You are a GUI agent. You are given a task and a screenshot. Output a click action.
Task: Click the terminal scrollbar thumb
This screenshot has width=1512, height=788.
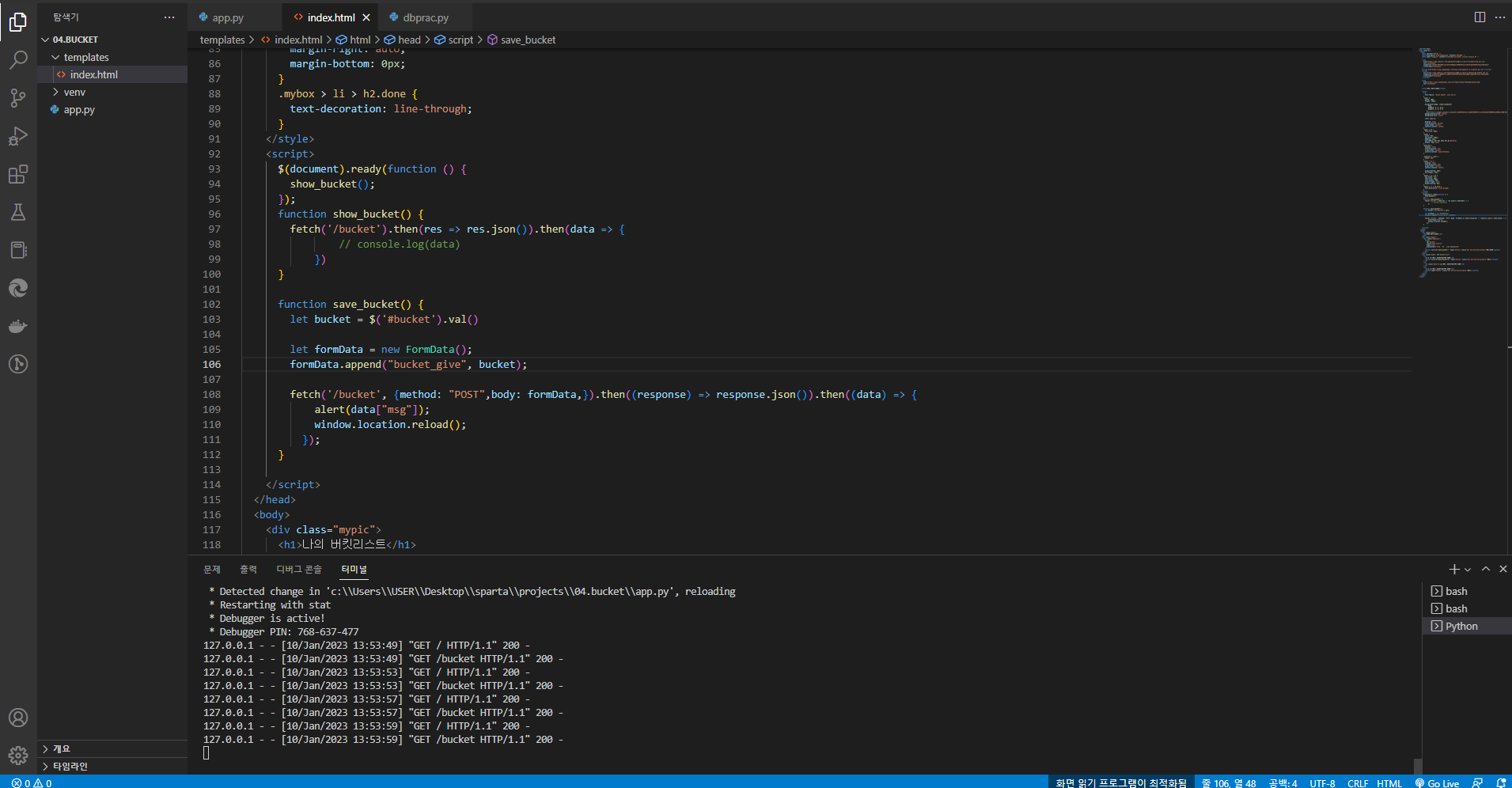click(1418, 766)
